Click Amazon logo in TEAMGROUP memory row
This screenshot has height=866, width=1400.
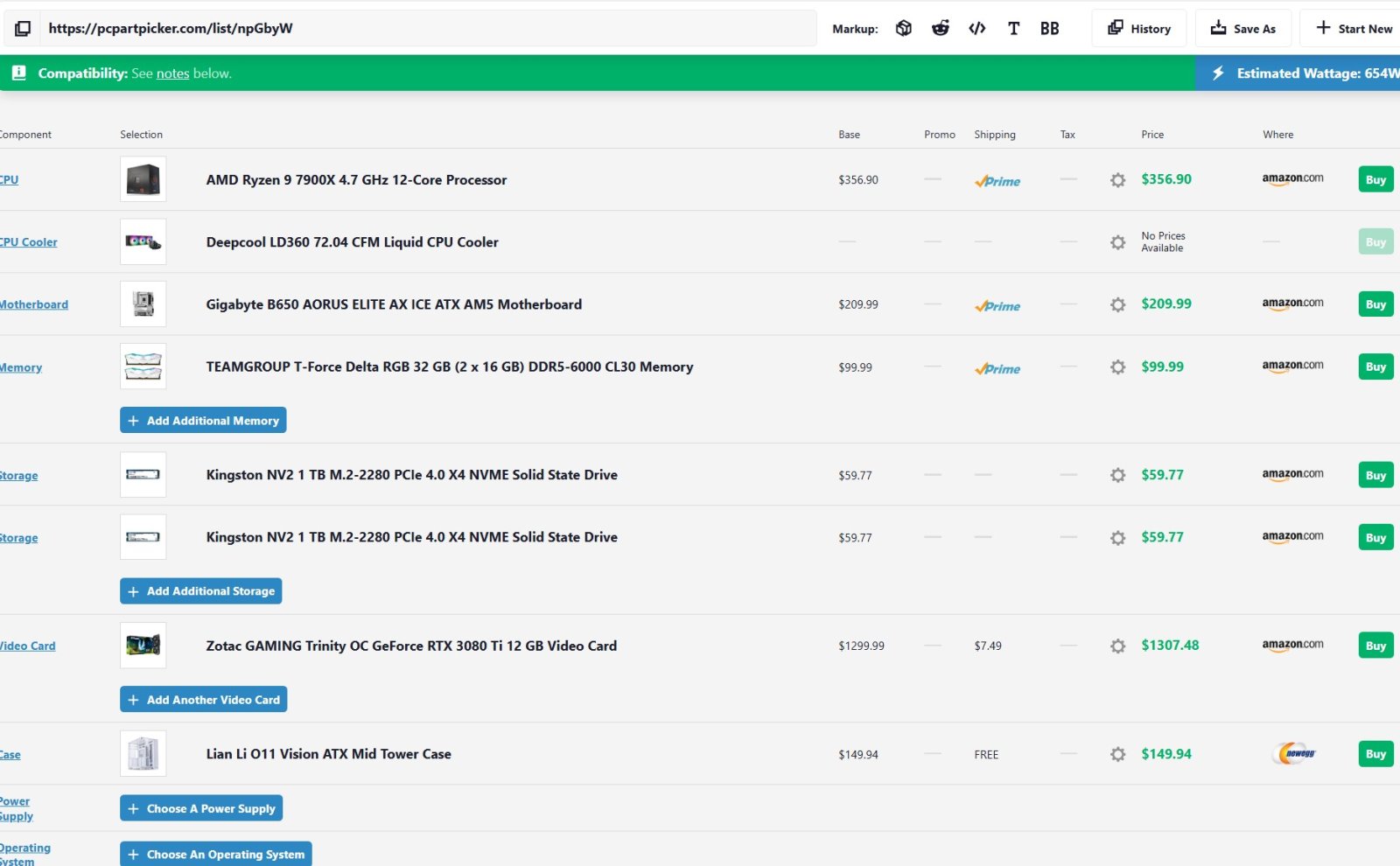point(1292,367)
